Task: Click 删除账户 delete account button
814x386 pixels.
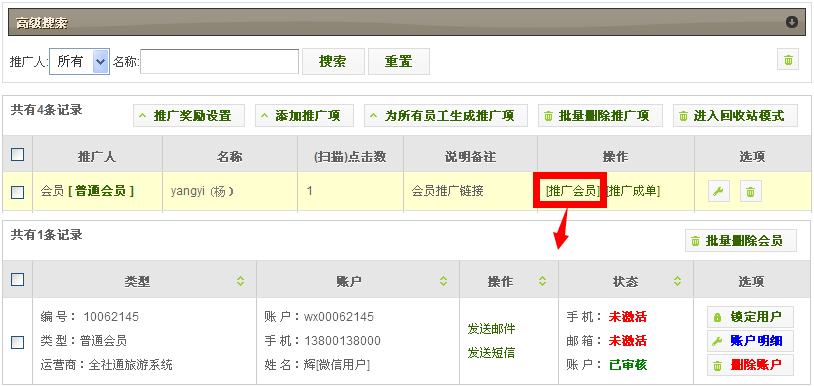Action: click(x=750, y=365)
